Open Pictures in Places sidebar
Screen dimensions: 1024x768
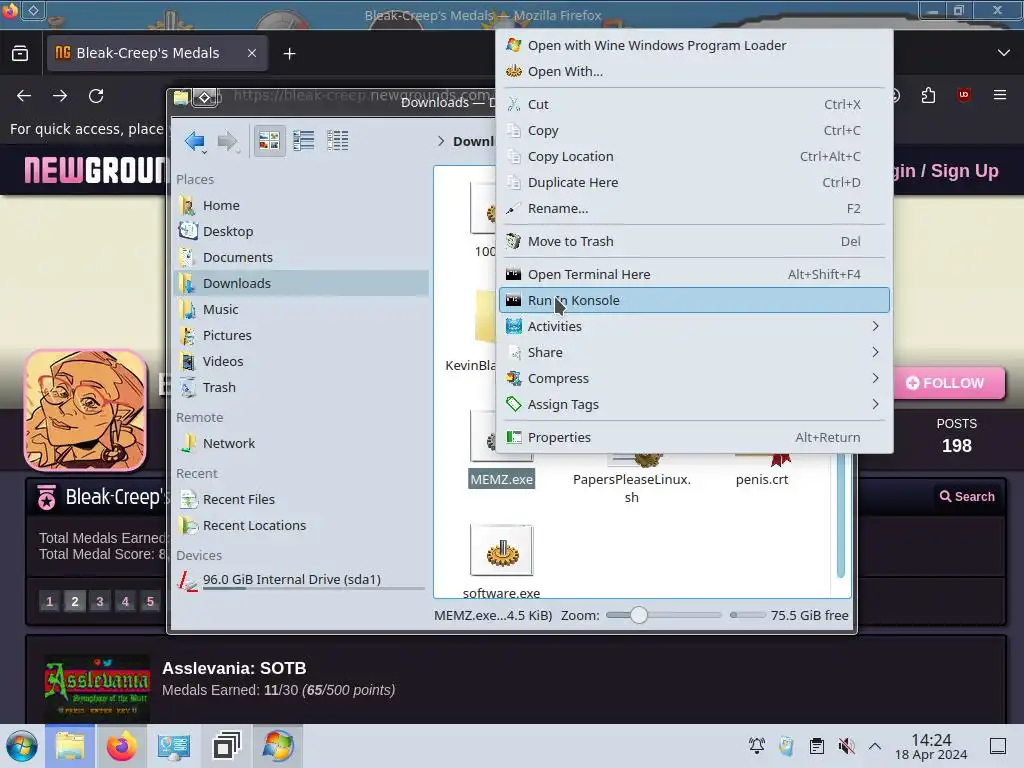coord(302,335)
